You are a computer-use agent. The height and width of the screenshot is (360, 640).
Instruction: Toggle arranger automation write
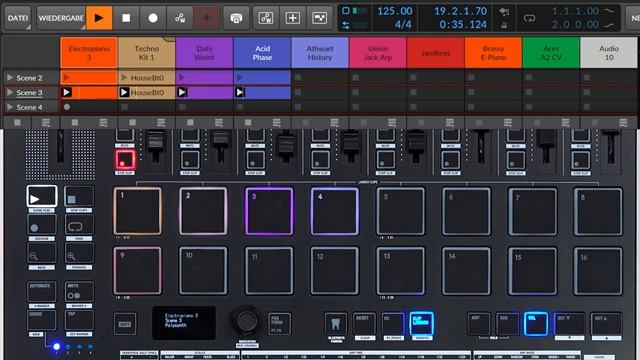[180, 18]
